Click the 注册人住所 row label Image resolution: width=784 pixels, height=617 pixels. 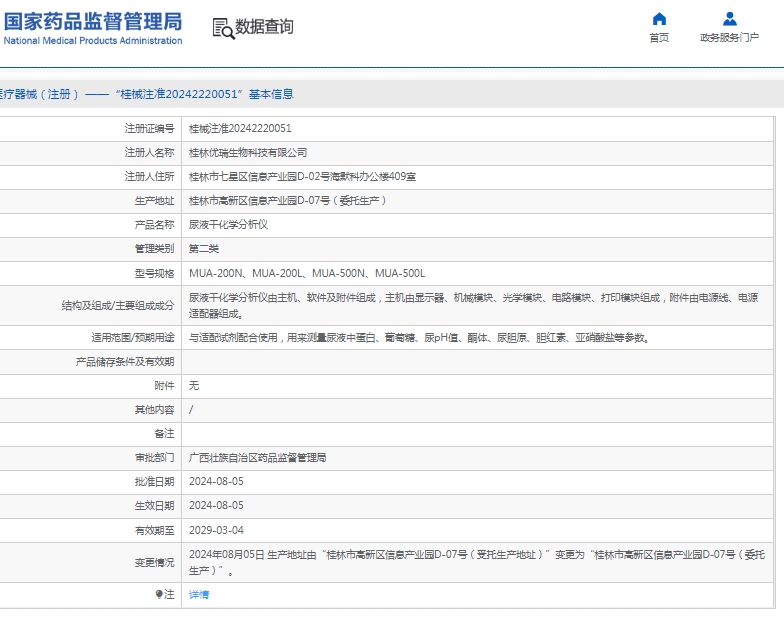pos(150,176)
